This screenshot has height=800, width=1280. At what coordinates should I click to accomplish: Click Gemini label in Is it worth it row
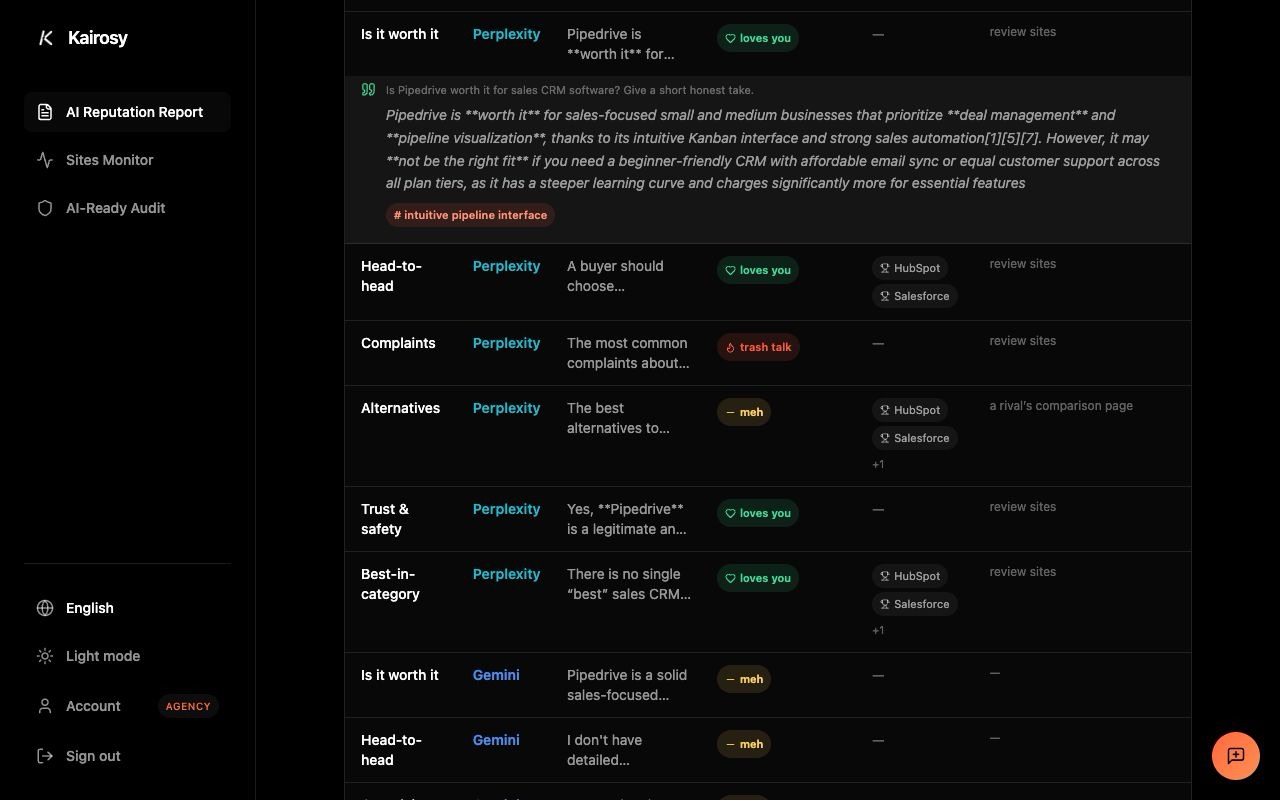pos(496,675)
